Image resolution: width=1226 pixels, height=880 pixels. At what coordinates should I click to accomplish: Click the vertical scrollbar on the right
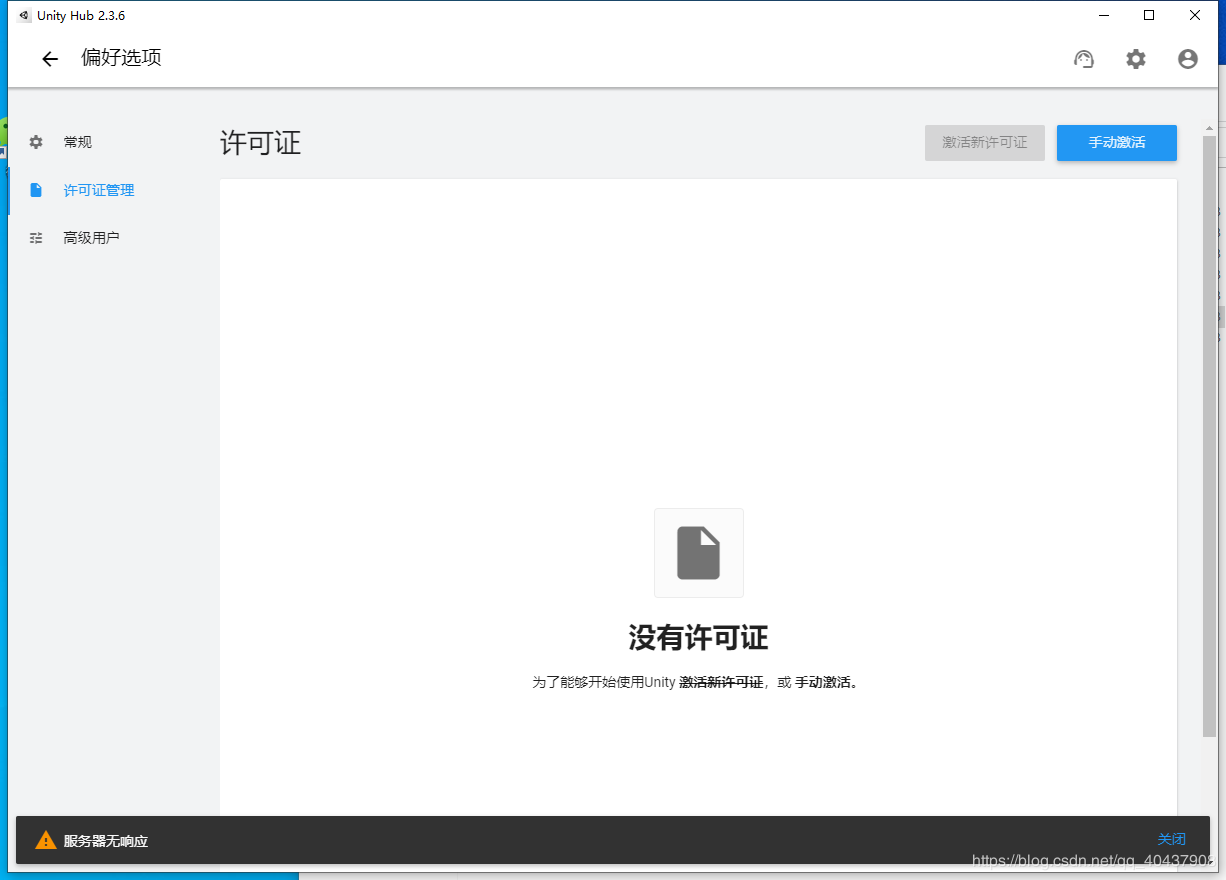click(1209, 437)
